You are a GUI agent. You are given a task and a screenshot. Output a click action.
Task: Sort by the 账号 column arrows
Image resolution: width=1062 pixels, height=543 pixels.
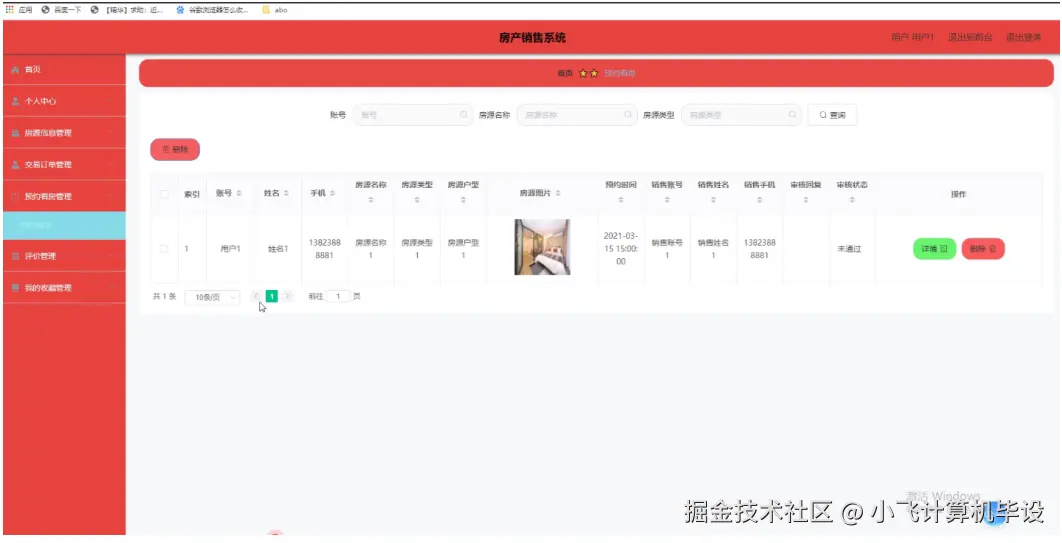click(239, 194)
